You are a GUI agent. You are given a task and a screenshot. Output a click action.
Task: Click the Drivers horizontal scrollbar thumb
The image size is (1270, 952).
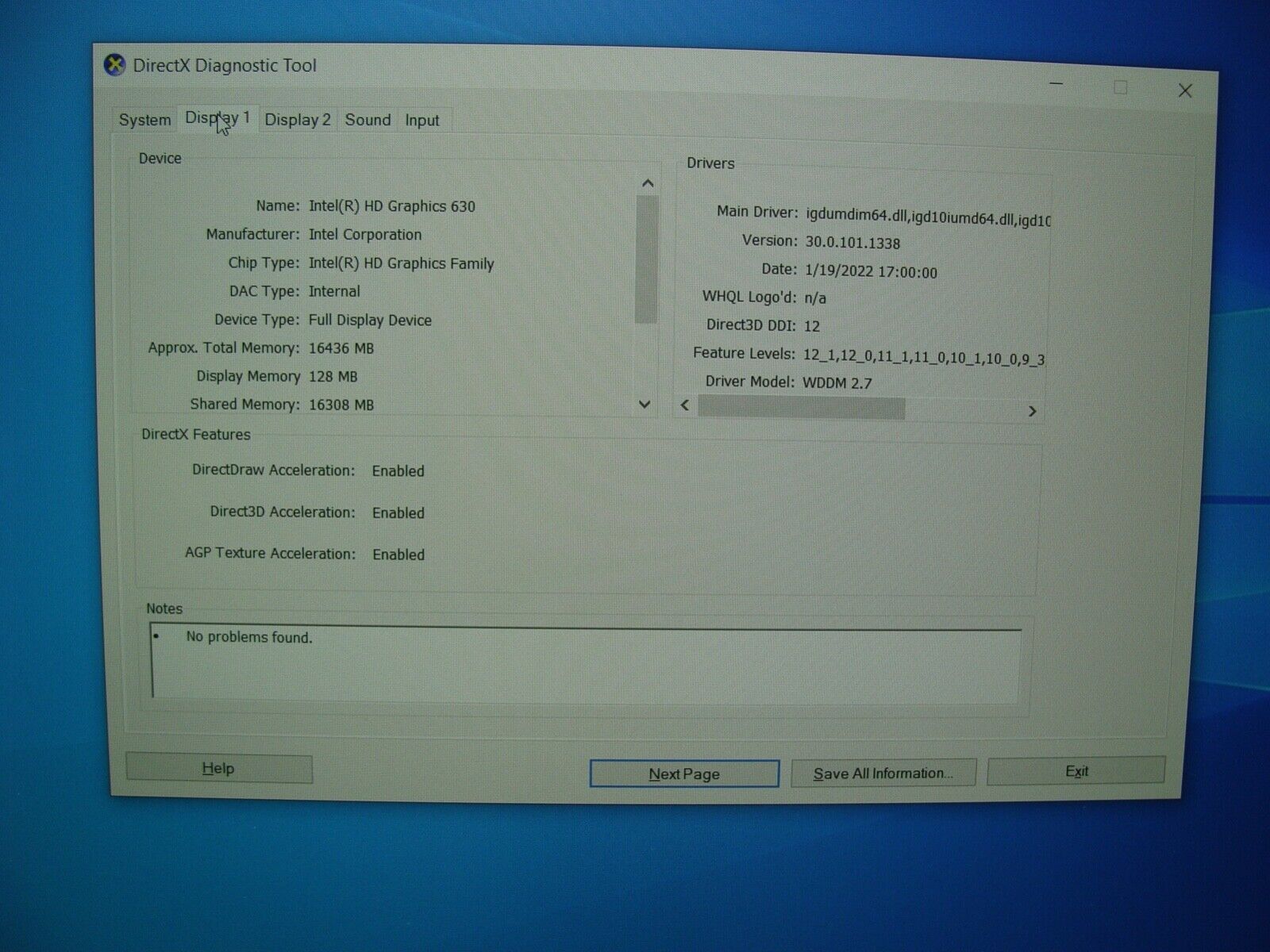801,408
